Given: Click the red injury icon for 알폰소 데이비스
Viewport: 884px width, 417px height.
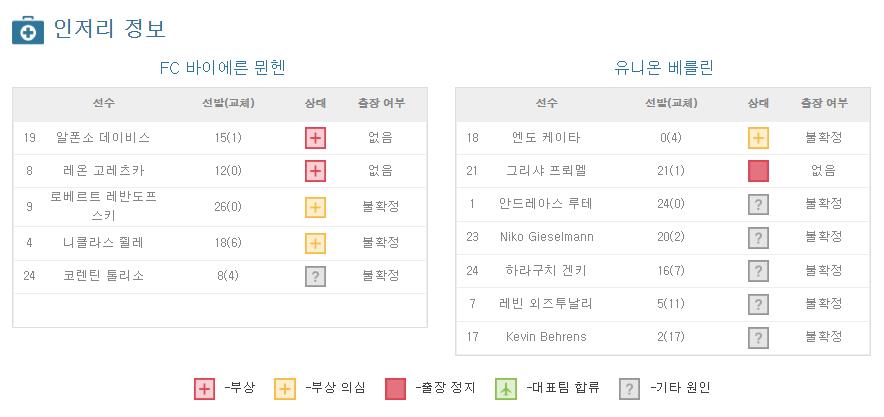Looking at the screenshot, I should [x=316, y=138].
